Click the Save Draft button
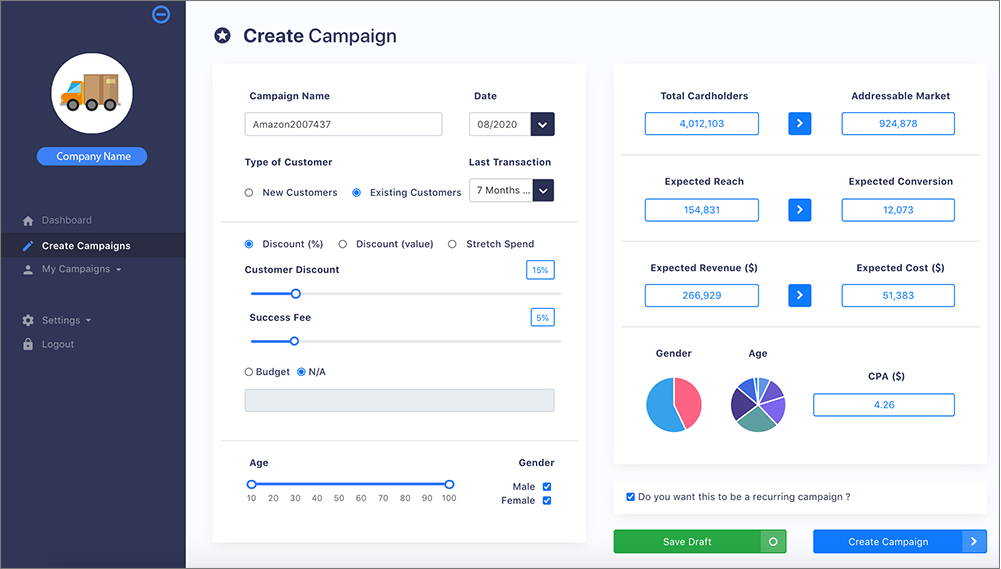The image size is (1001, 569). [700, 542]
